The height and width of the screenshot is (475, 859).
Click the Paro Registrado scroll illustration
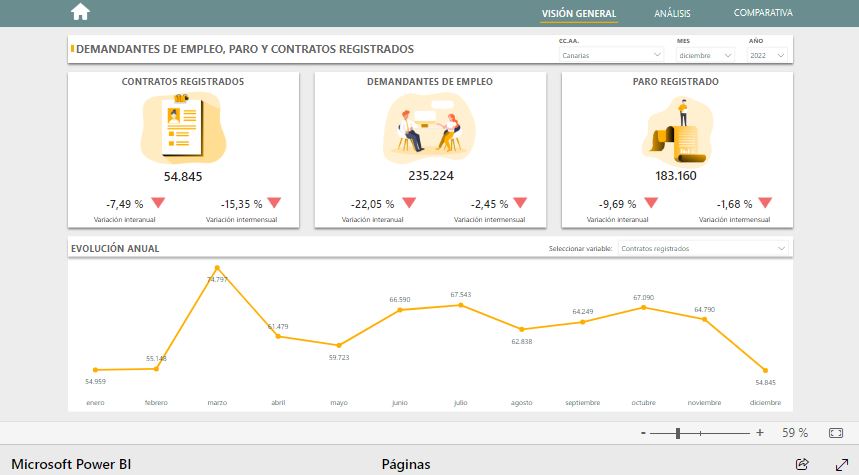677,131
